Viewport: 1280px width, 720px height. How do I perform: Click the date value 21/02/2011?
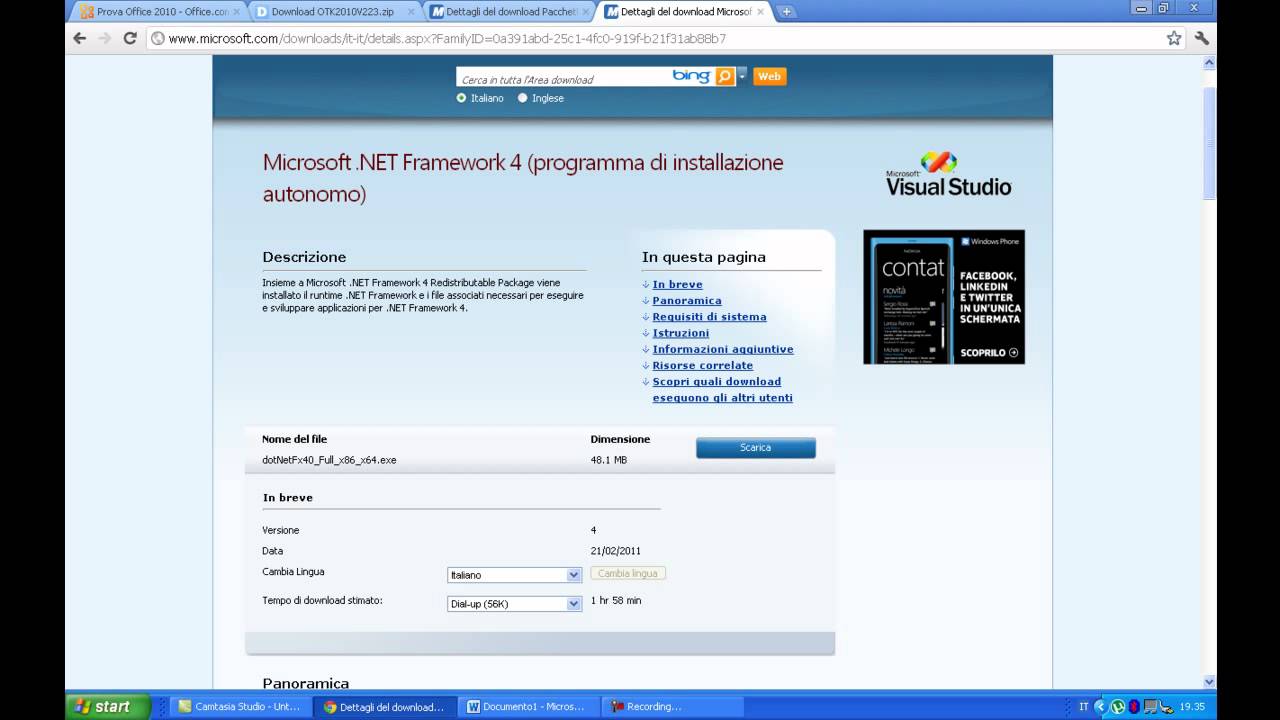coord(616,551)
